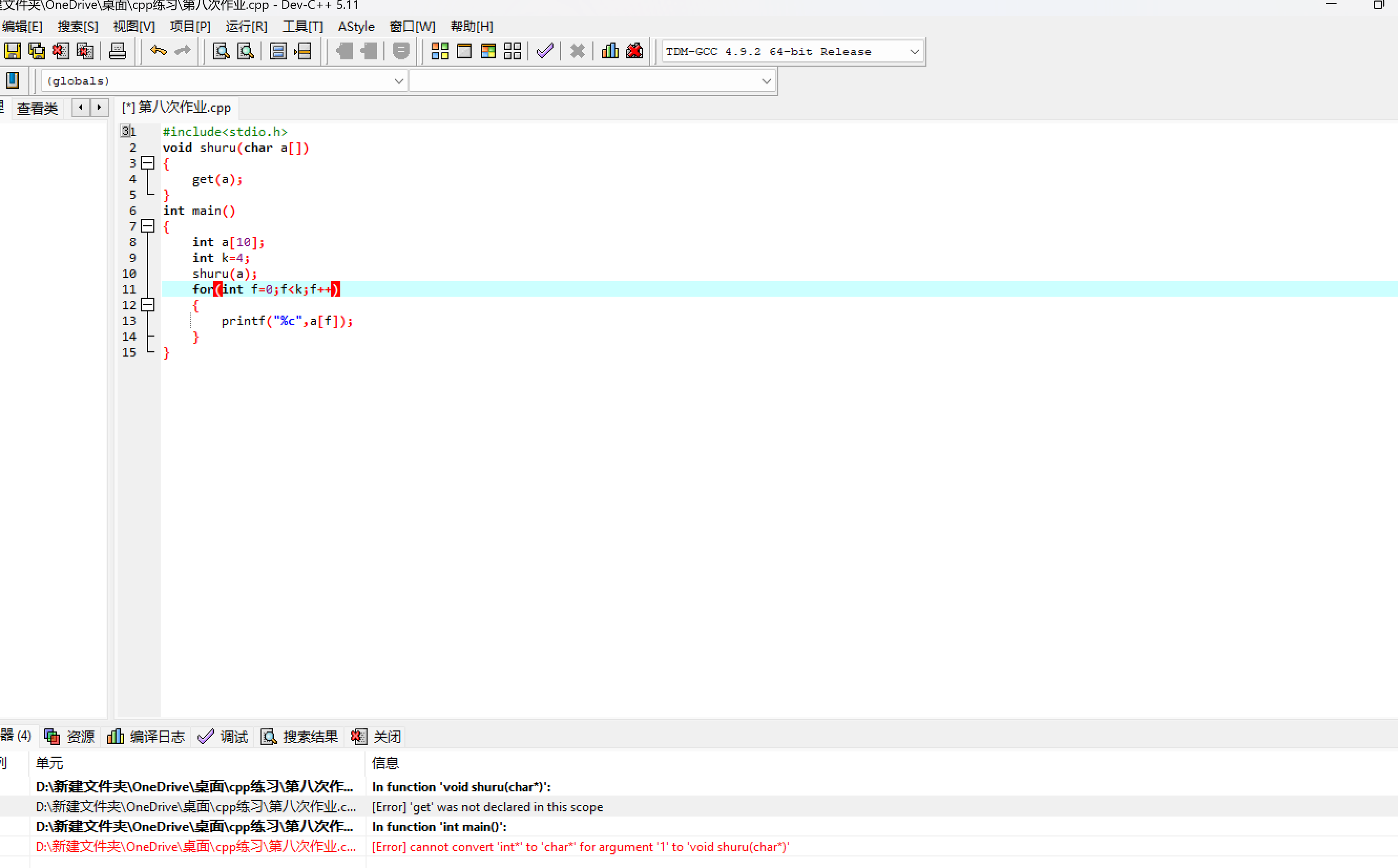Expand the (globals) scope dropdown
This screenshot has width=1398, height=868.
399,81
